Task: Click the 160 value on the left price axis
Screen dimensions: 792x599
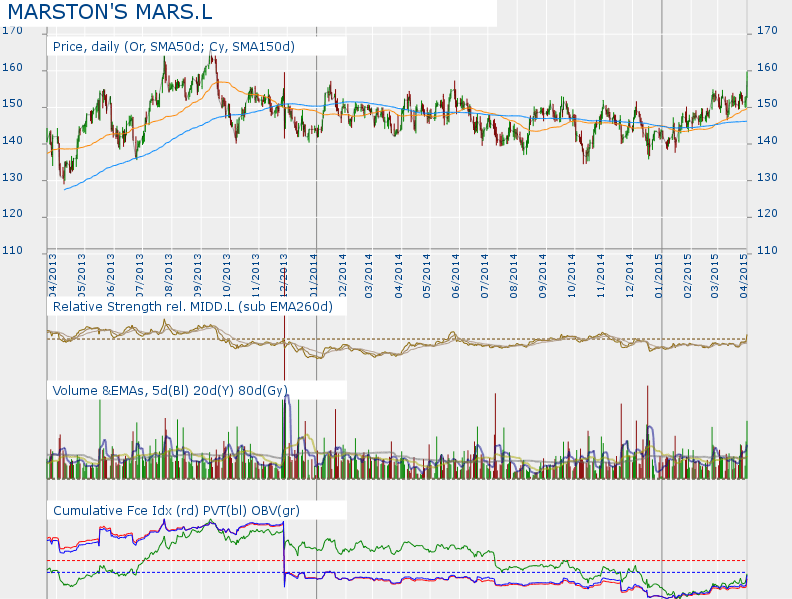Action: tap(12, 68)
